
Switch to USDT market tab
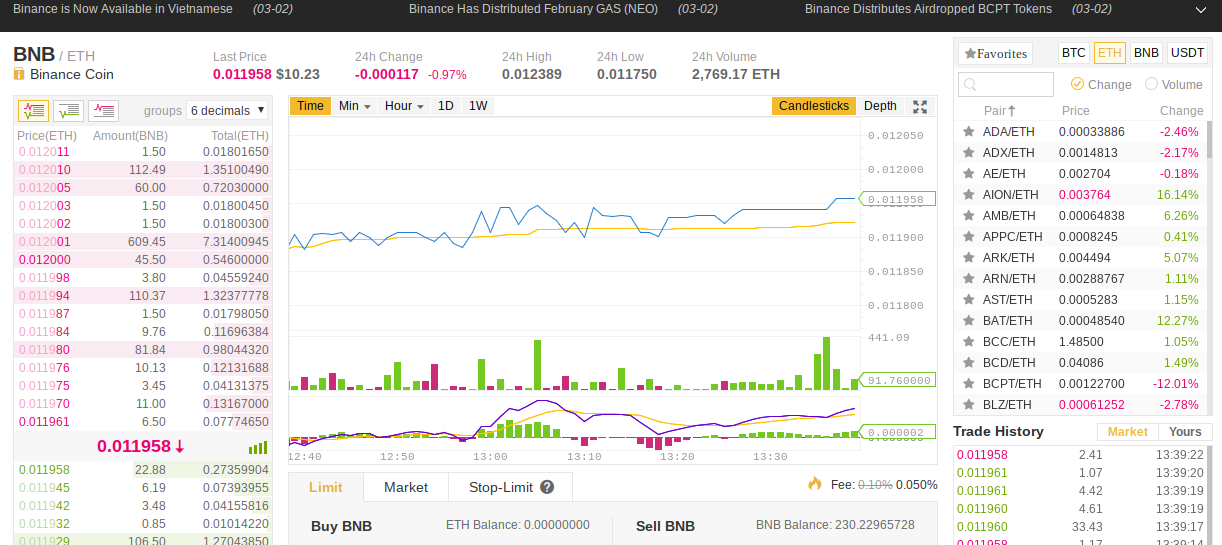(x=1187, y=53)
